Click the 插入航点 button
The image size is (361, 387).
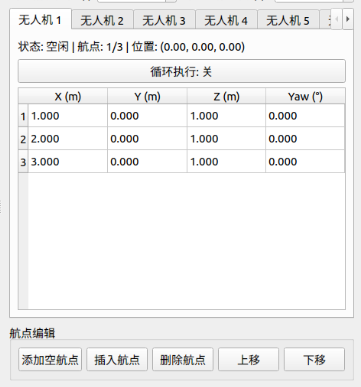tap(117, 359)
